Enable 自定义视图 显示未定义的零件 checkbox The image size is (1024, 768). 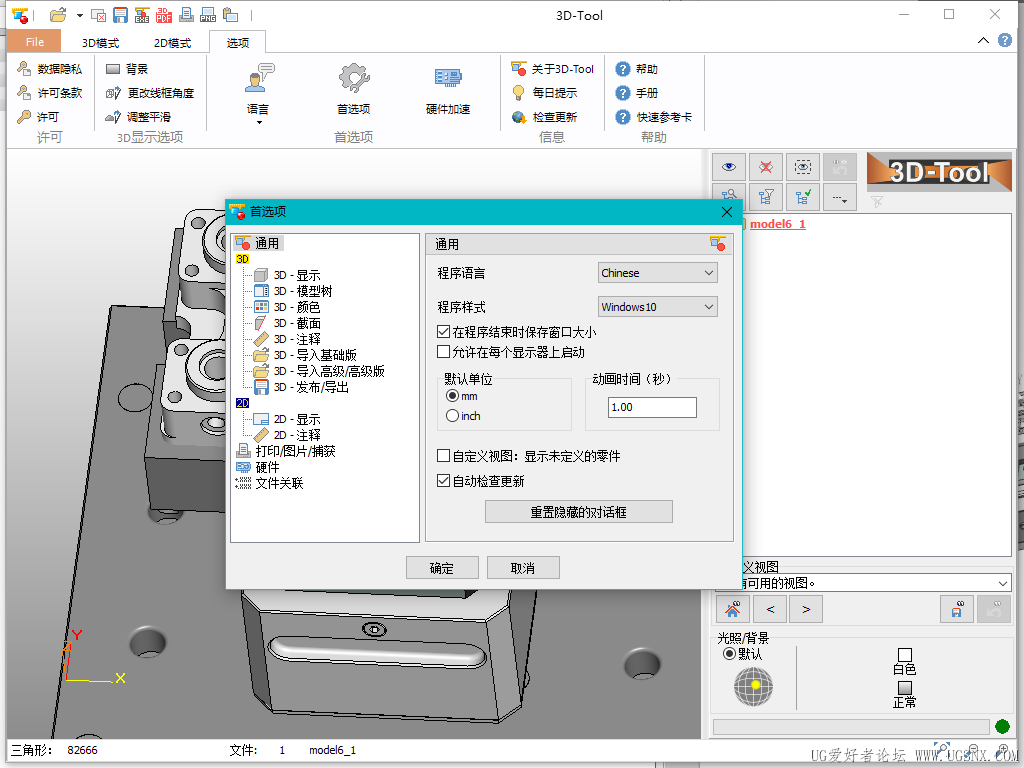point(443,456)
